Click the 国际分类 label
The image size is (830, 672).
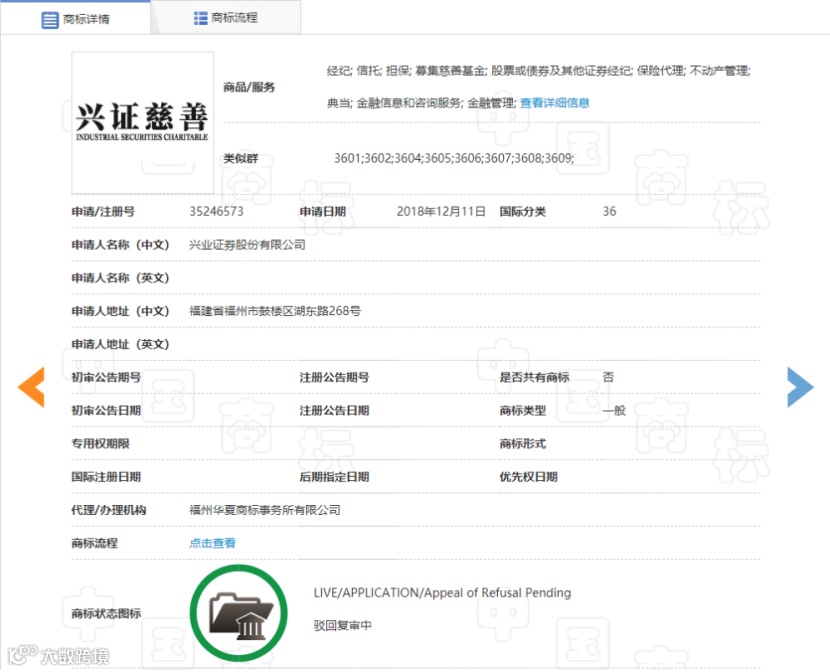point(523,212)
